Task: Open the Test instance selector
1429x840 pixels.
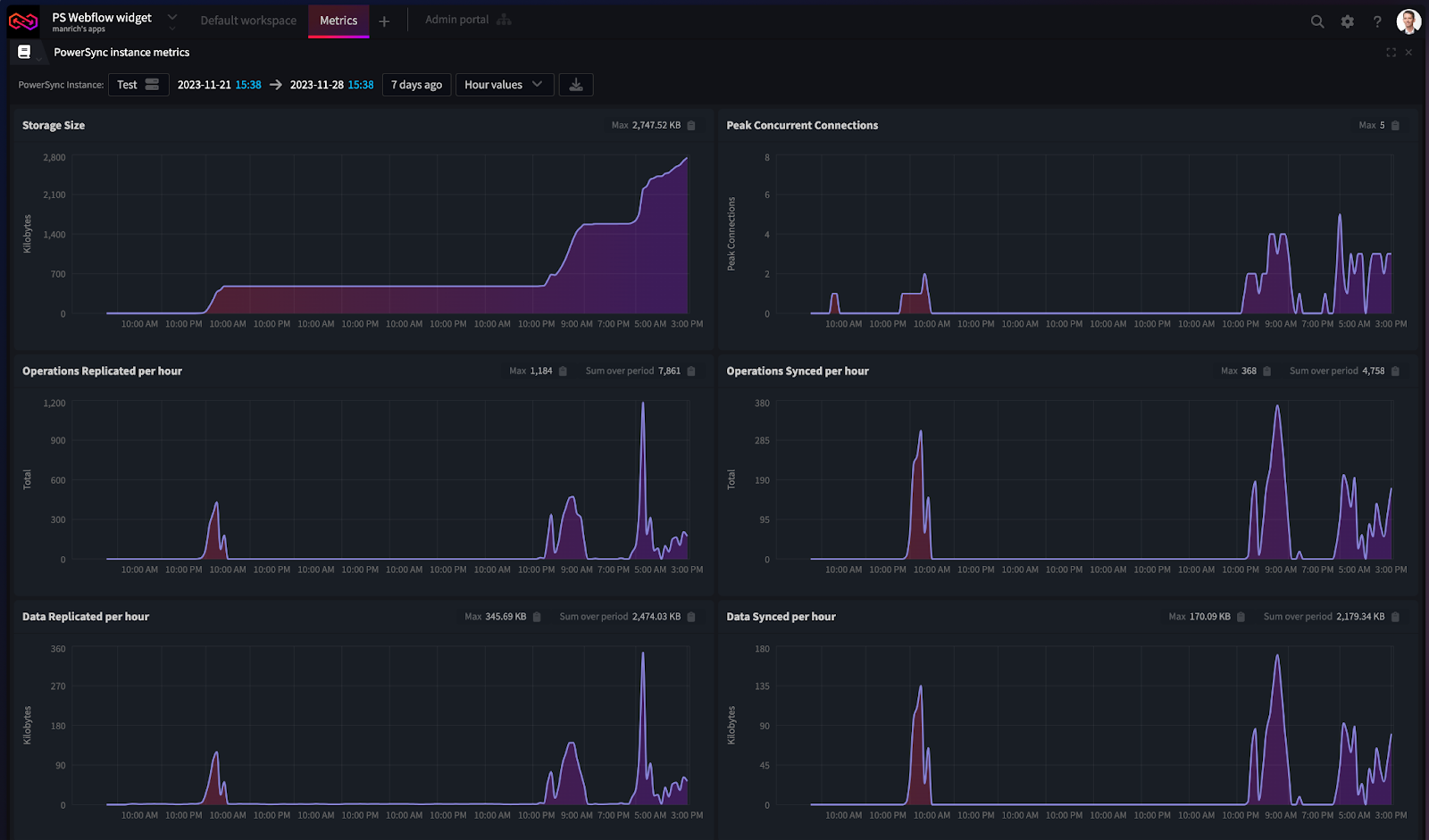Action: pos(138,85)
